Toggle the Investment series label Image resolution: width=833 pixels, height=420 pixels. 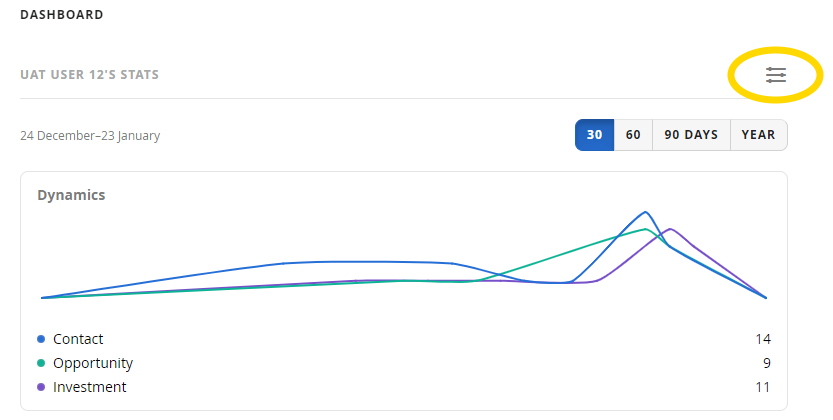pyautogui.click(x=90, y=387)
